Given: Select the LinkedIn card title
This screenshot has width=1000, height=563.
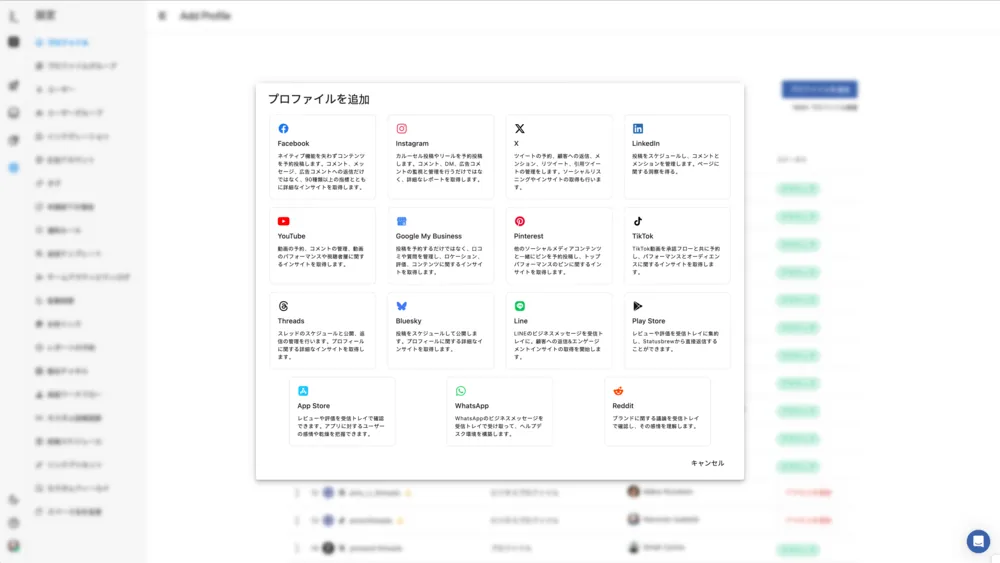Looking at the screenshot, I should (645, 143).
